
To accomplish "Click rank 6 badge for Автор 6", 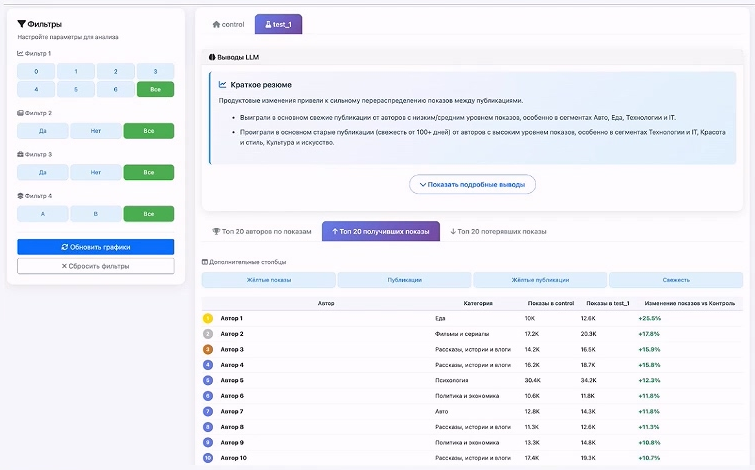I will (x=208, y=396).
